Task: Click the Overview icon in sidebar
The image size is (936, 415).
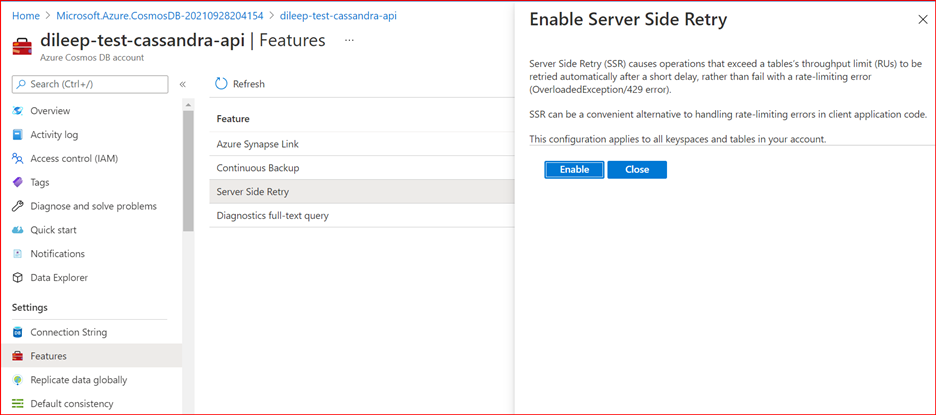Action: 18,111
